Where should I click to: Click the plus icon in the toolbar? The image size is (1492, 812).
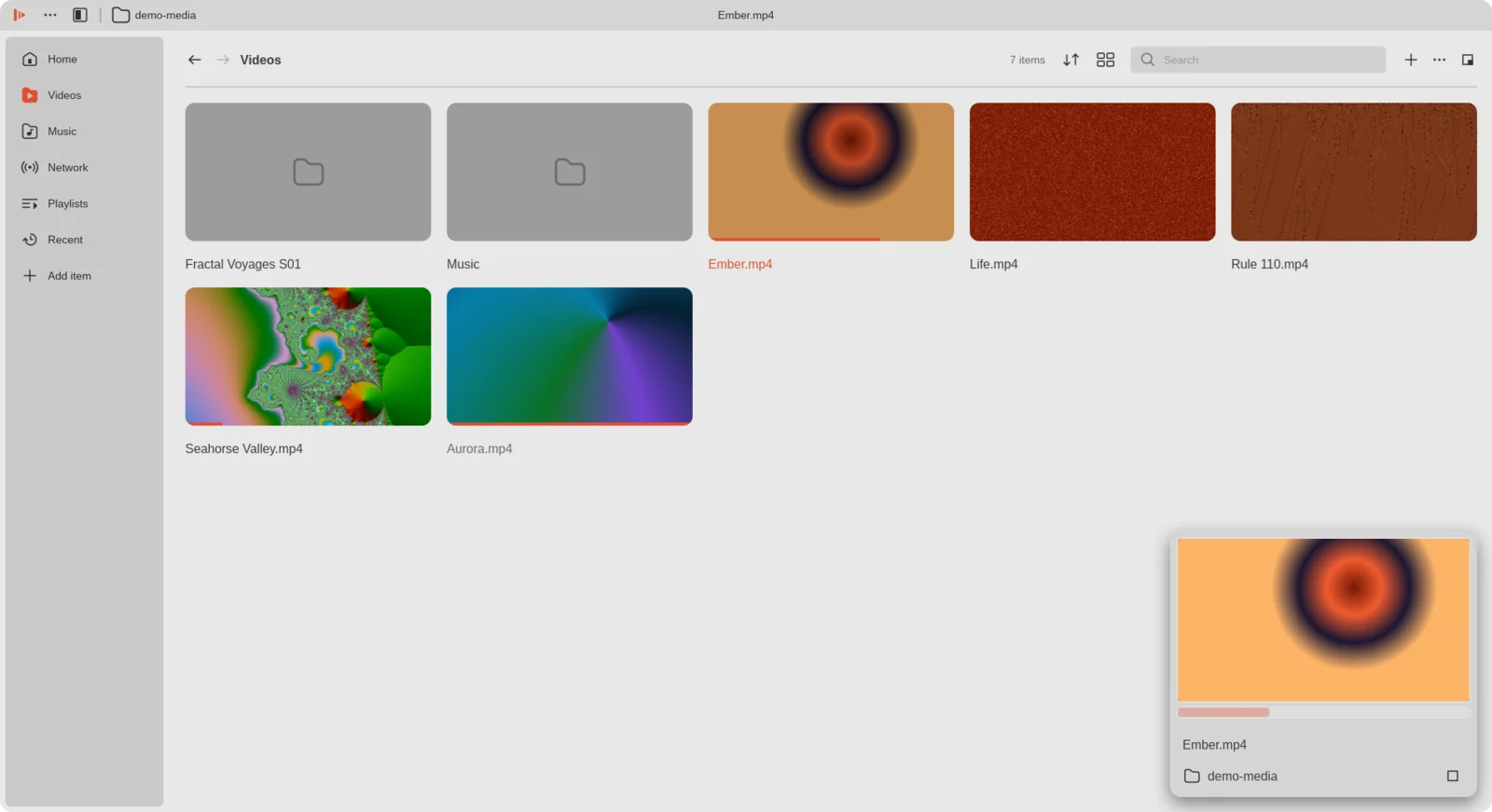tap(1411, 60)
